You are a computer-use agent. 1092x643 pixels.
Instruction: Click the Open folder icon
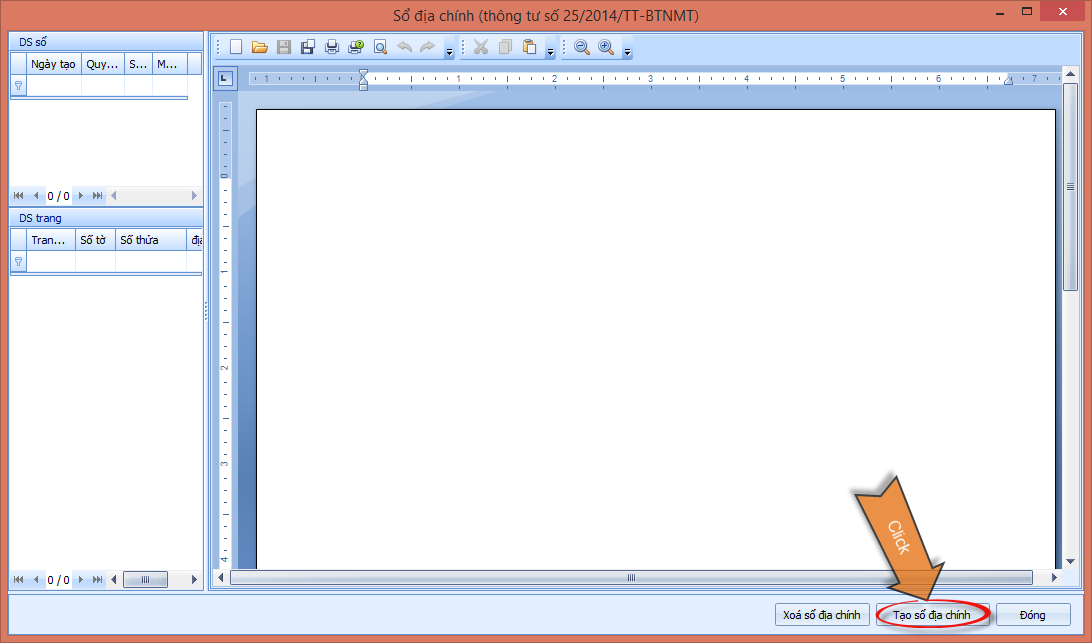260,47
